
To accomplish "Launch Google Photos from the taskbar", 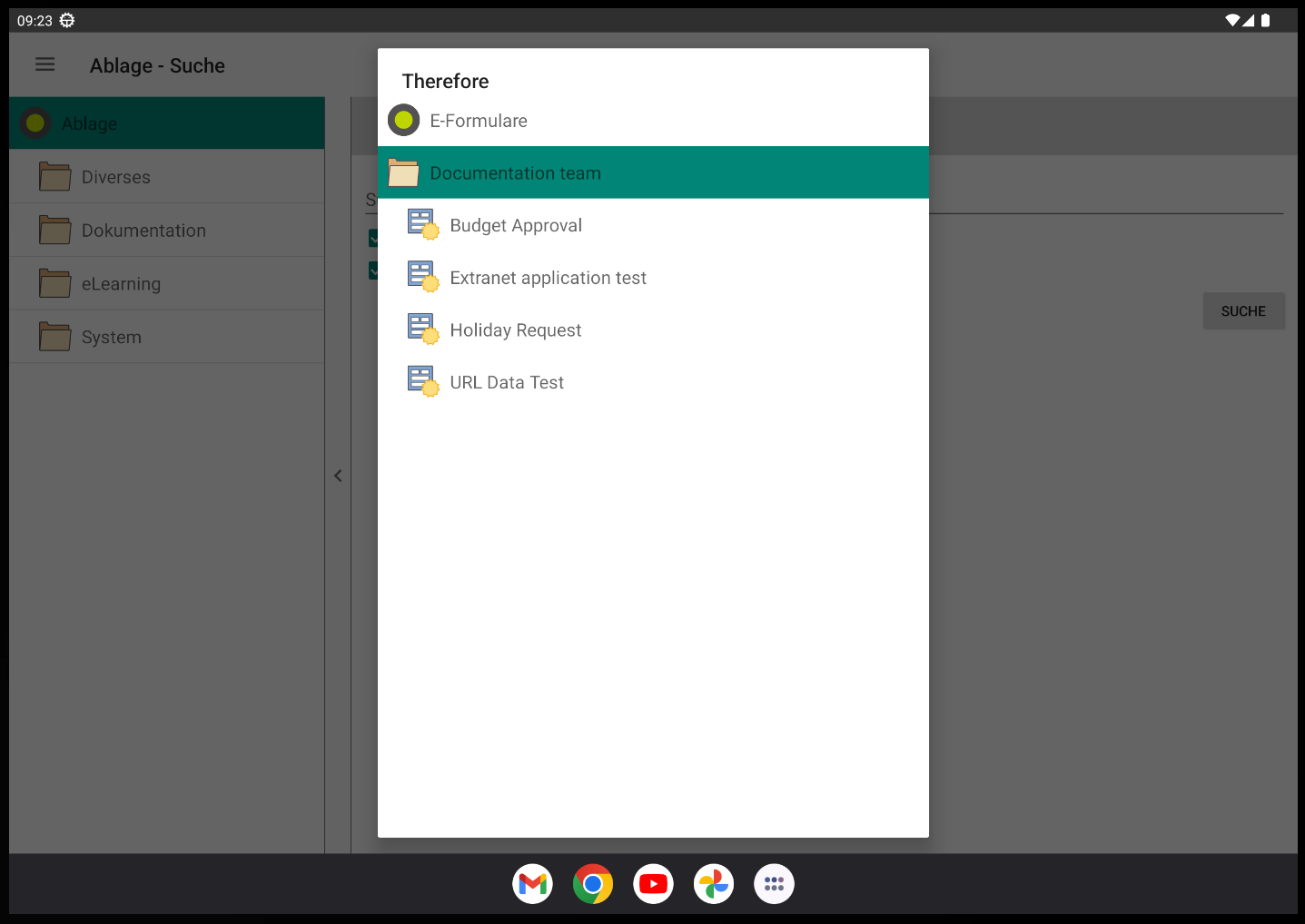I will (x=714, y=884).
